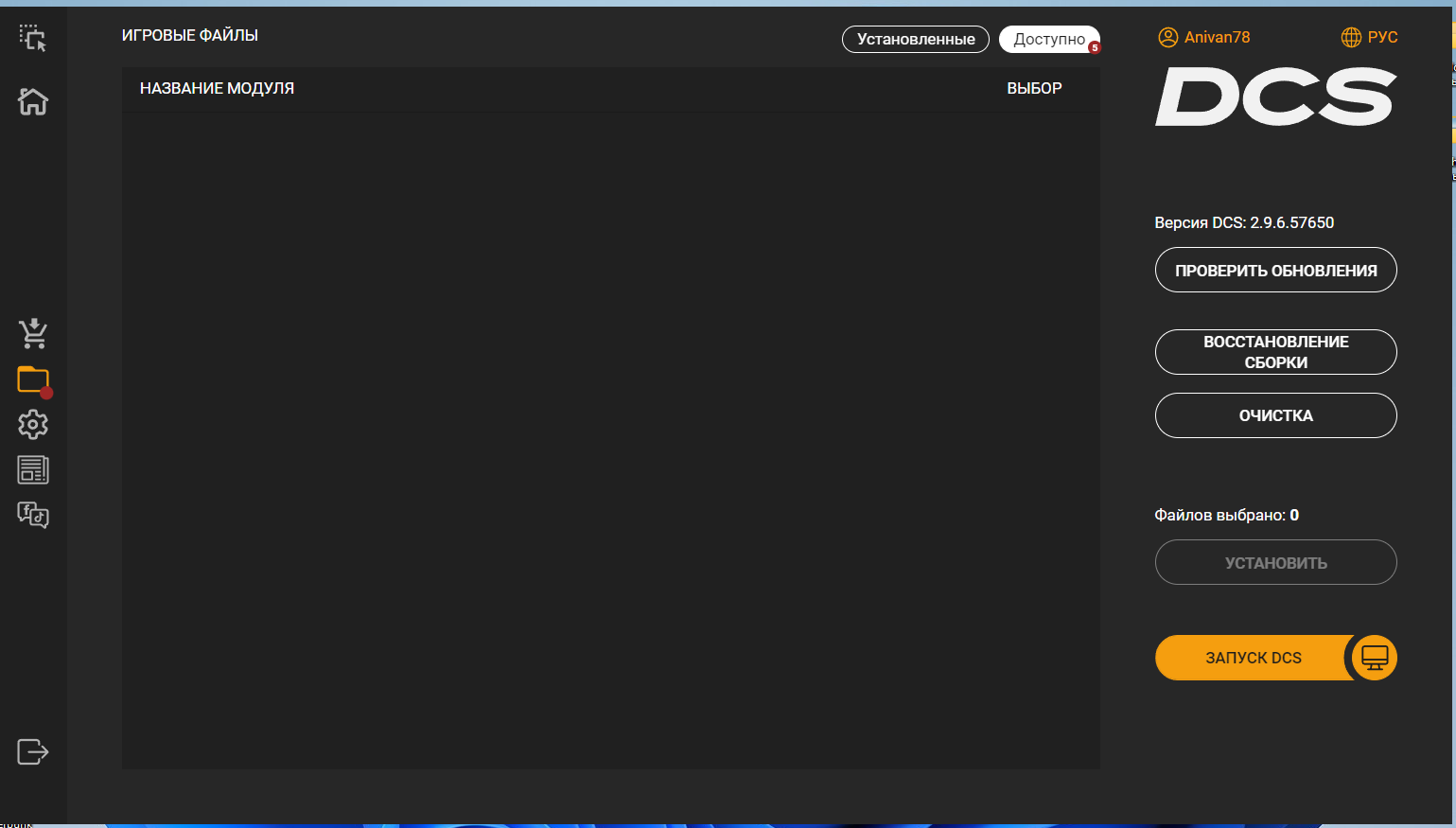Screen dimensions: 1456x828
Task: Click the Файлов выбрано: 0 text
Action: tap(1226, 515)
